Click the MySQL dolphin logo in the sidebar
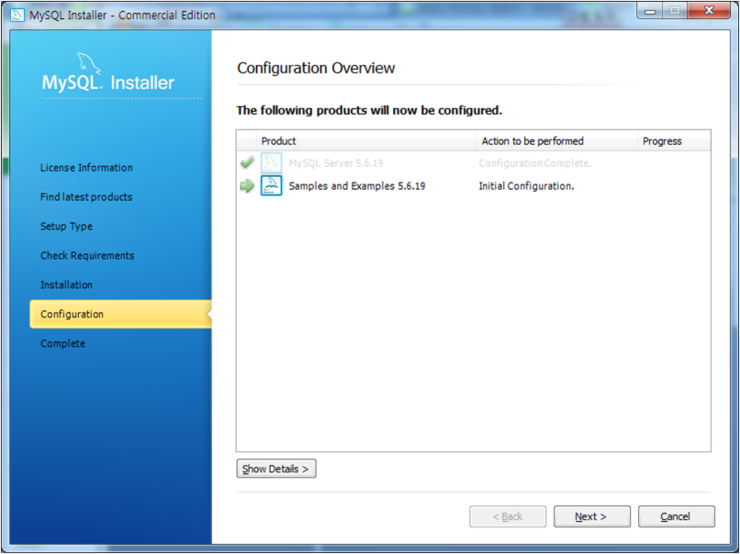Screen dimensions: 740x554 click(x=89, y=63)
